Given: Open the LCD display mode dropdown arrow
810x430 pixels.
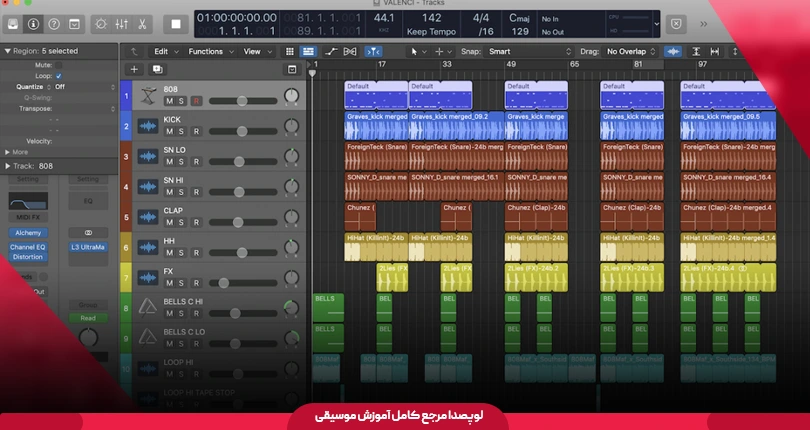Looking at the screenshot, I should pos(657,24).
